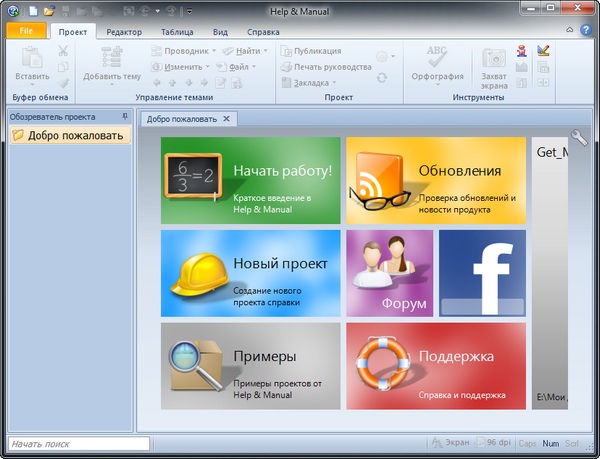Click the wrench settings icon
600x459 pixels.
click(579, 140)
